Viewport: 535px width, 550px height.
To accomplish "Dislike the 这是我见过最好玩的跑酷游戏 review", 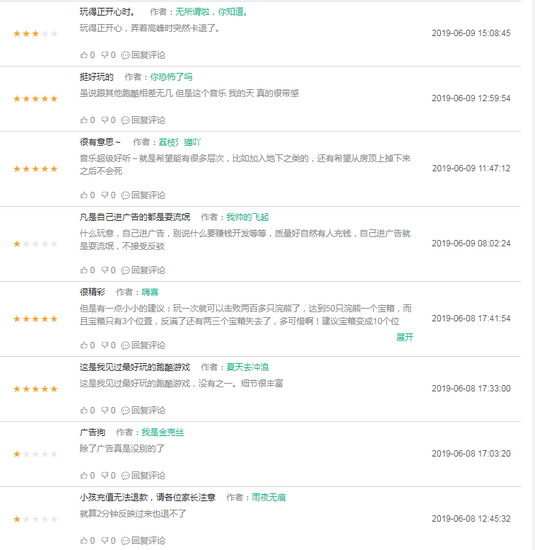I will pos(108,410).
